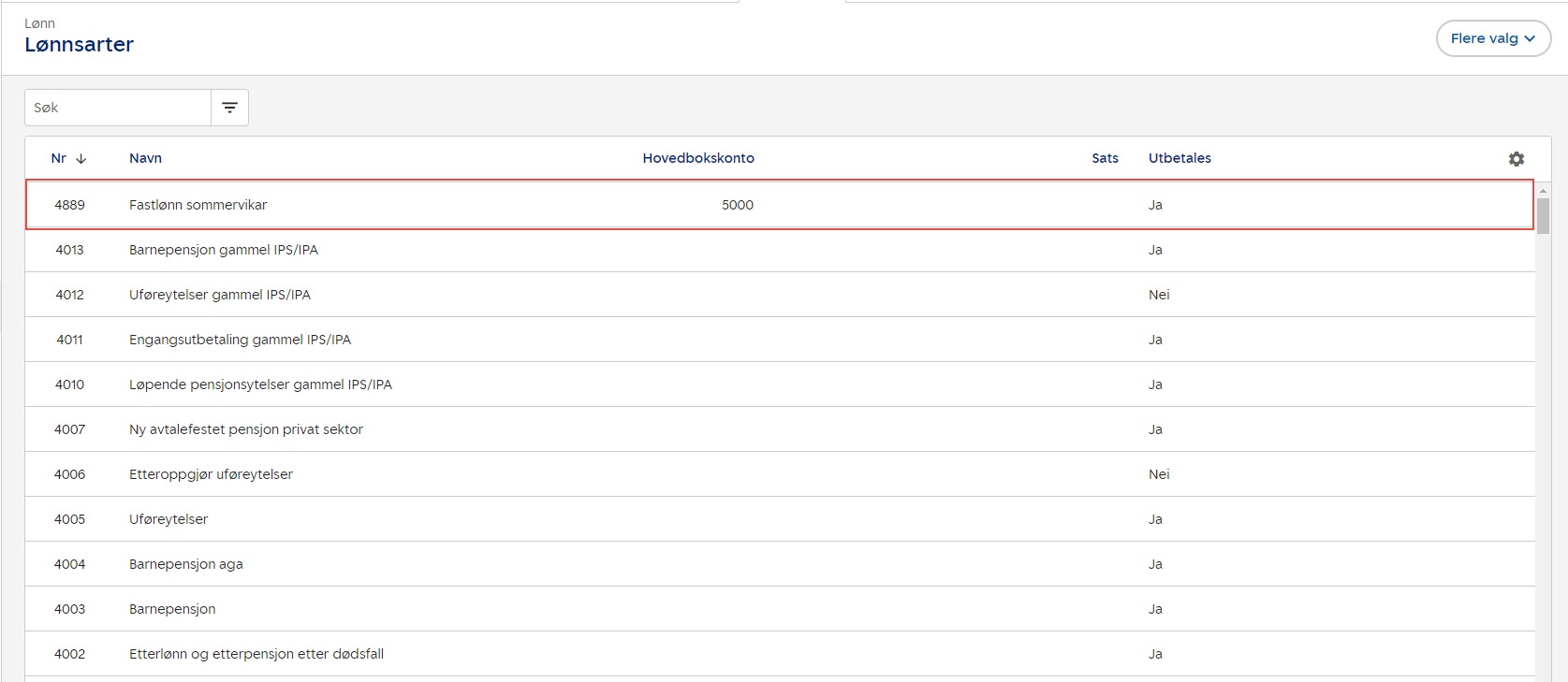
Task: Select Løpende pensjonsytelser gammel IPS/IPA
Action: (260, 385)
